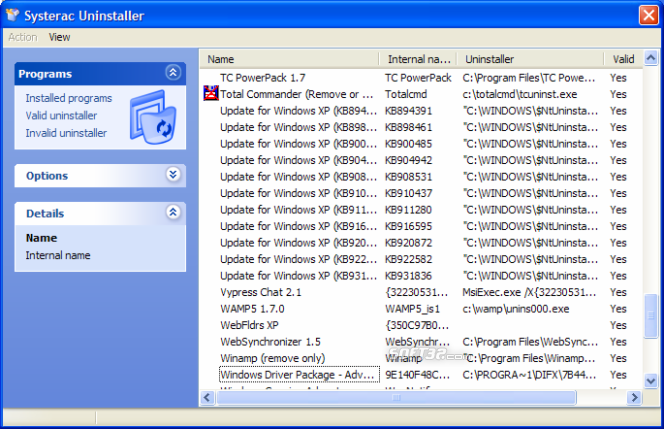Select Total Commander (Remove or ... entry
The image size is (664, 429).
click(x=296, y=94)
